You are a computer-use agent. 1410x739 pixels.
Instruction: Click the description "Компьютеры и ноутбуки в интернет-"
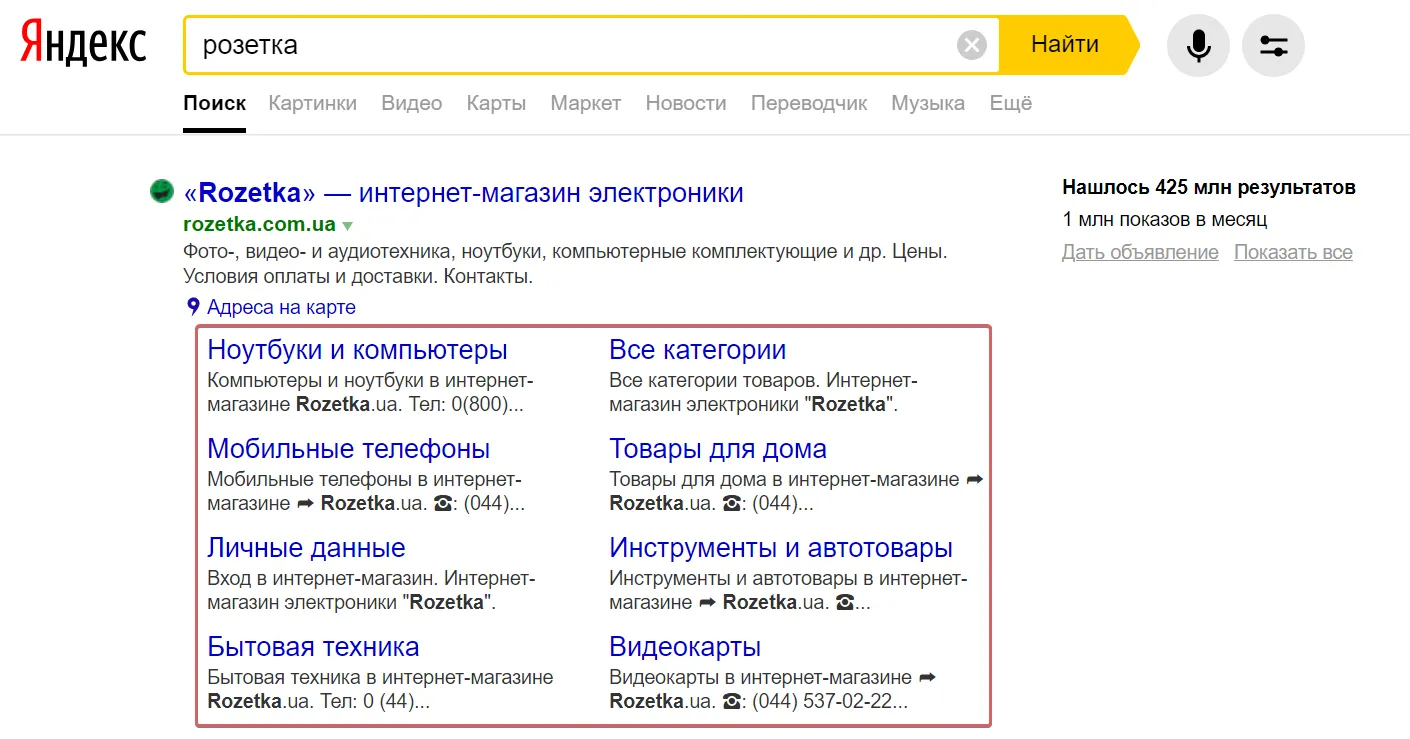(371, 392)
